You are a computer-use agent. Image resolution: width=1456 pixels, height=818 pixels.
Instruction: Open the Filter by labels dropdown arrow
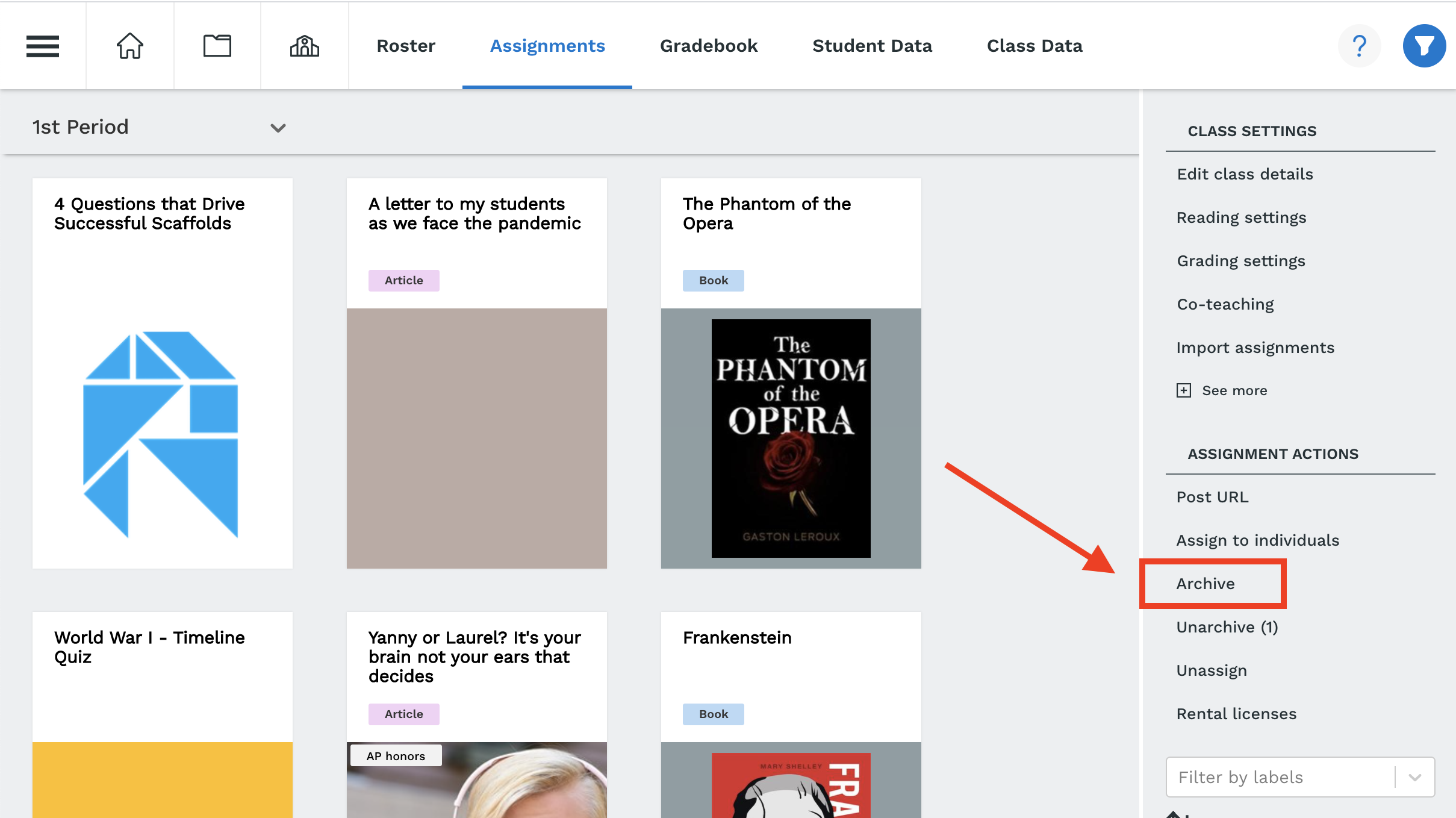click(x=1415, y=777)
